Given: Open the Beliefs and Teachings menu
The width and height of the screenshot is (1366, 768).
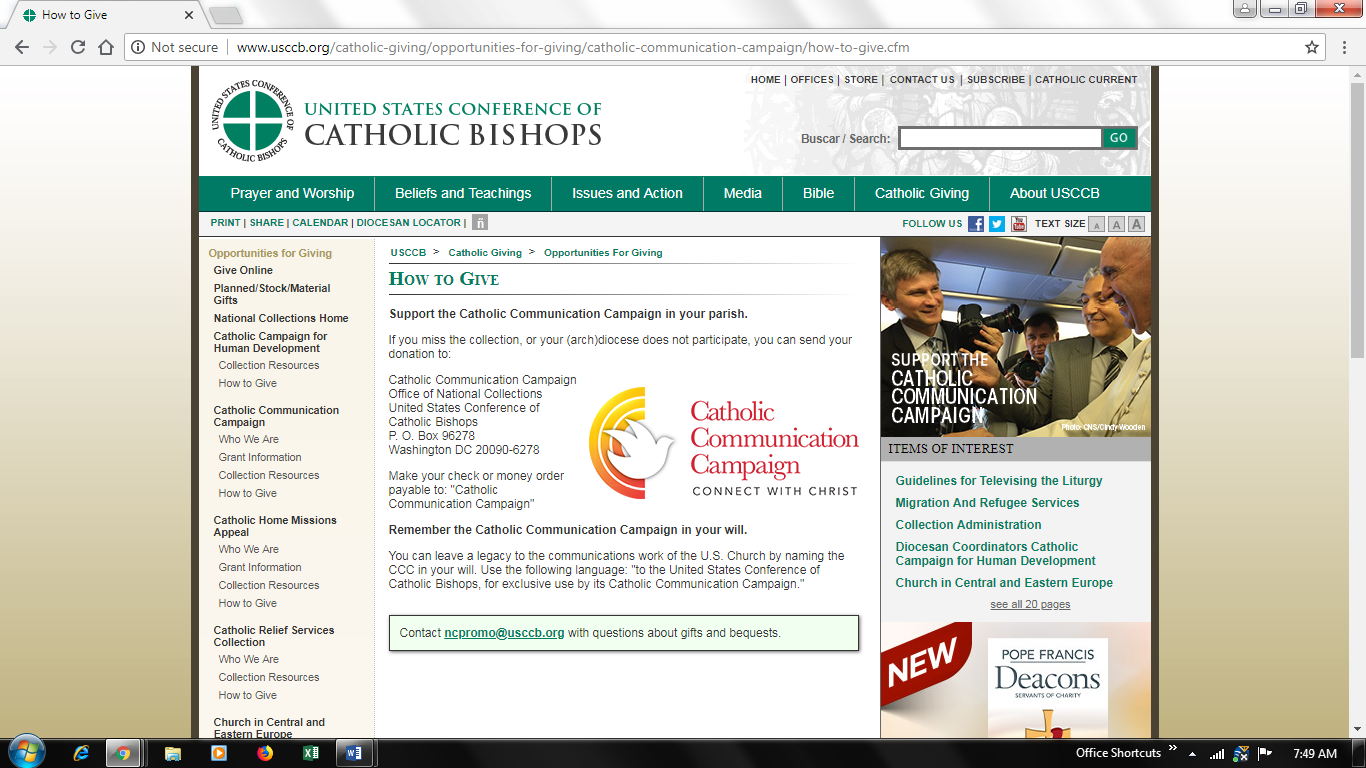Looking at the screenshot, I should [463, 194].
